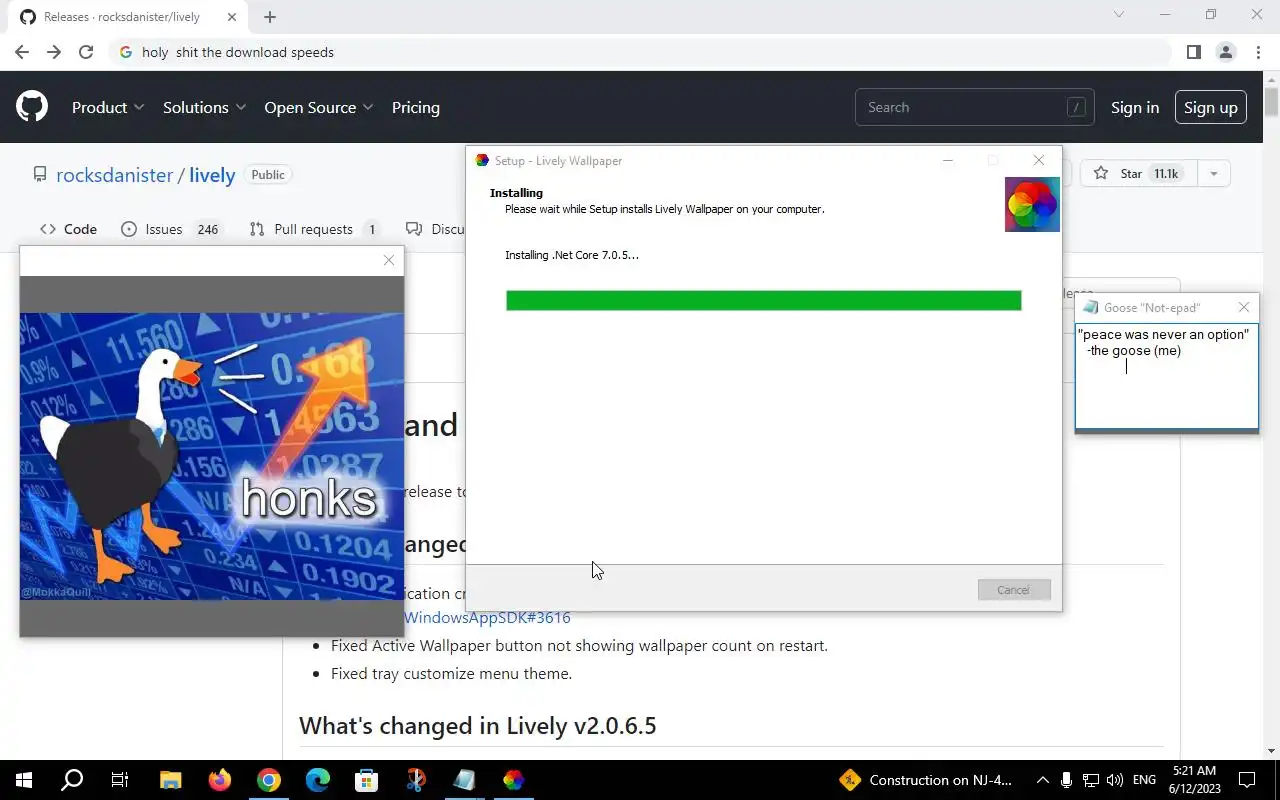Open rocksdanister owner link
Screen dimensions: 1280x800
tap(114, 175)
